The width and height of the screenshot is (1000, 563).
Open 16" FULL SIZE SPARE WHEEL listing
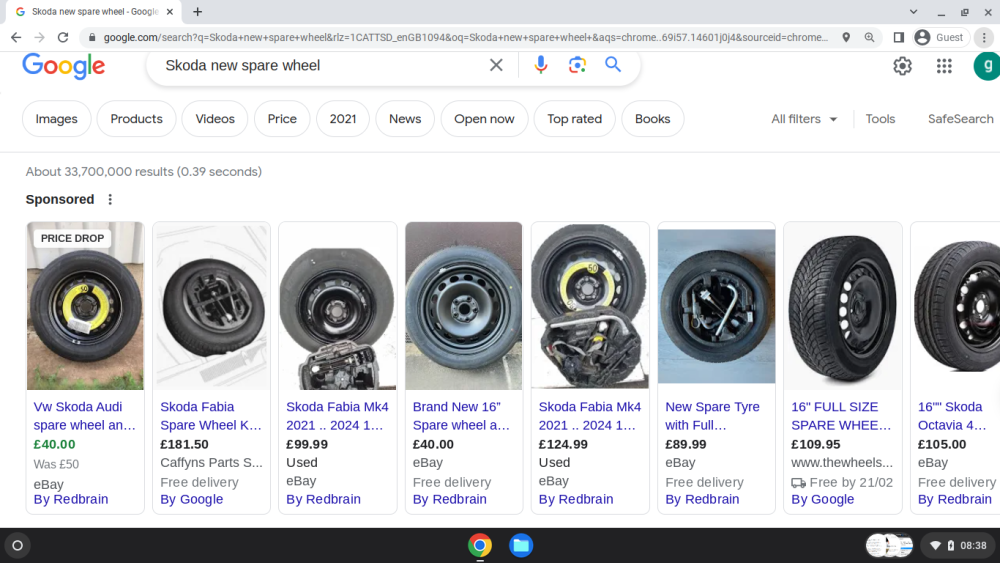(841, 416)
